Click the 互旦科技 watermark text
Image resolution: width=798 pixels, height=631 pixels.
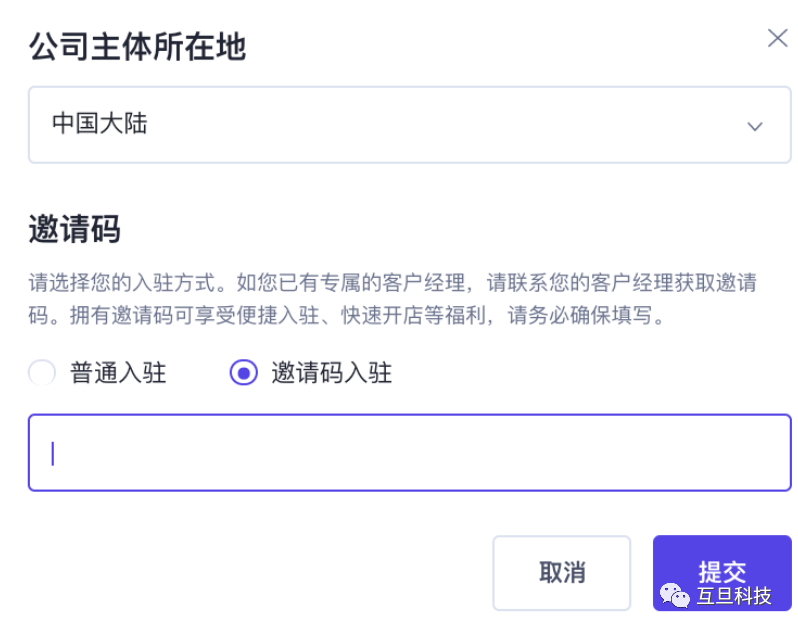734,596
